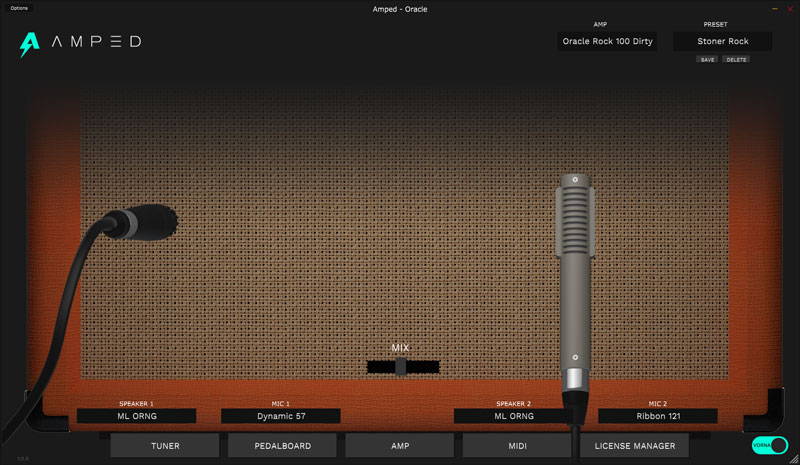This screenshot has width=800, height=465.
Task: Open the SPEAKER 1 dropdown showing ML ORNG
Action: coord(137,416)
